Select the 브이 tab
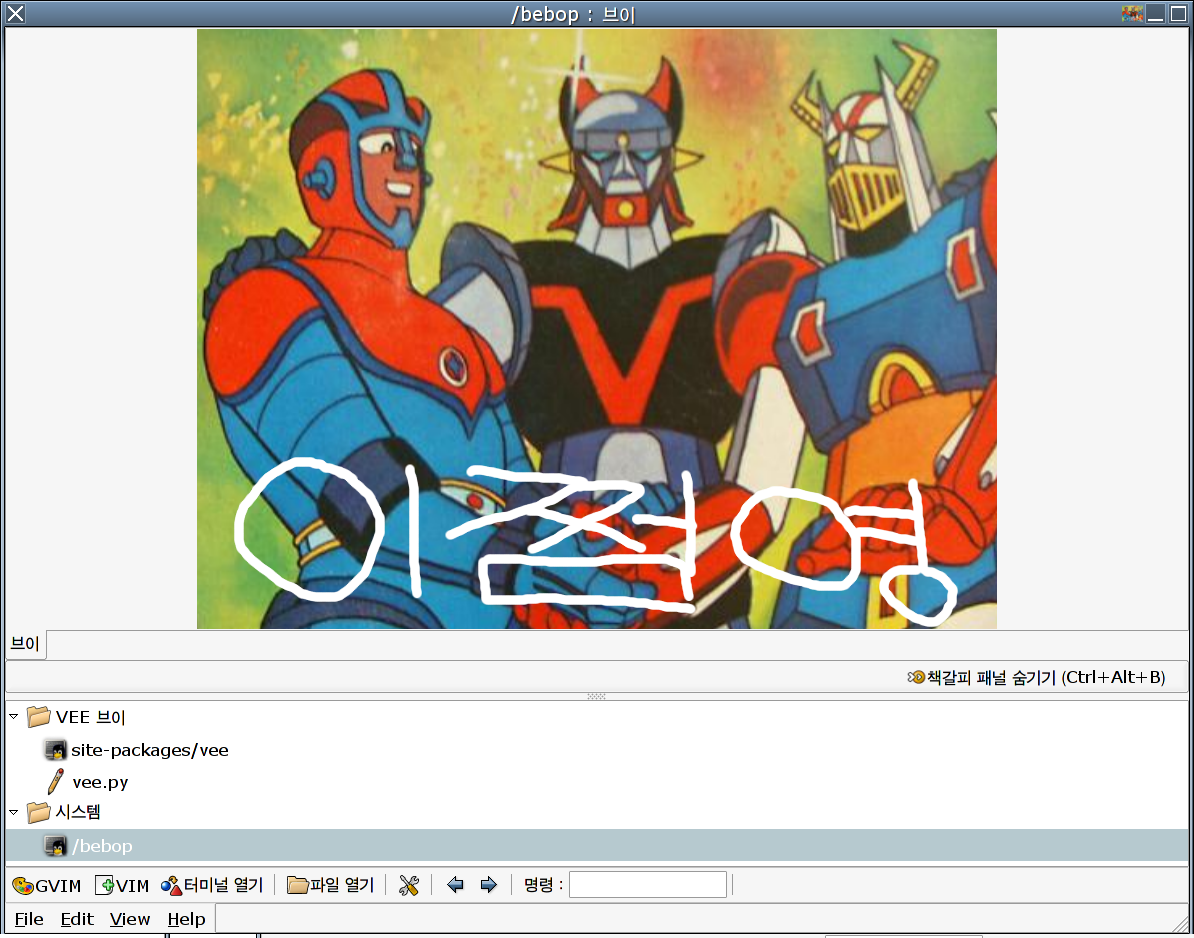This screenshot has width=1194, height=938. point(25,644)
